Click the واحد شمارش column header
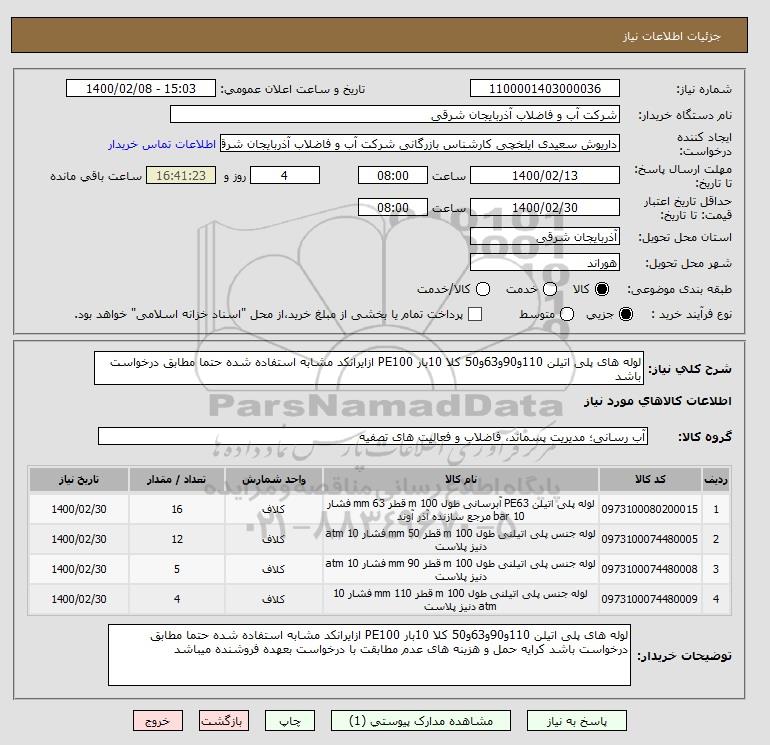The height and width of the screenshot is (745, 770). (274, 479)
